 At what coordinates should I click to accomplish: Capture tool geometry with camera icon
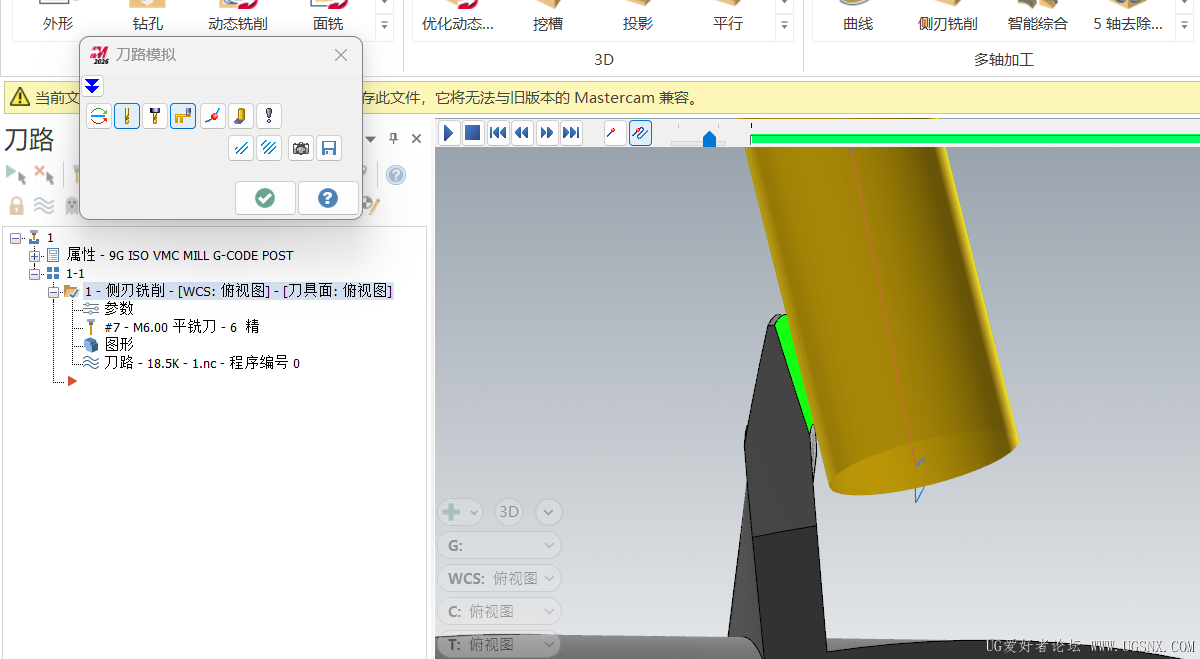tap(301, 149)
